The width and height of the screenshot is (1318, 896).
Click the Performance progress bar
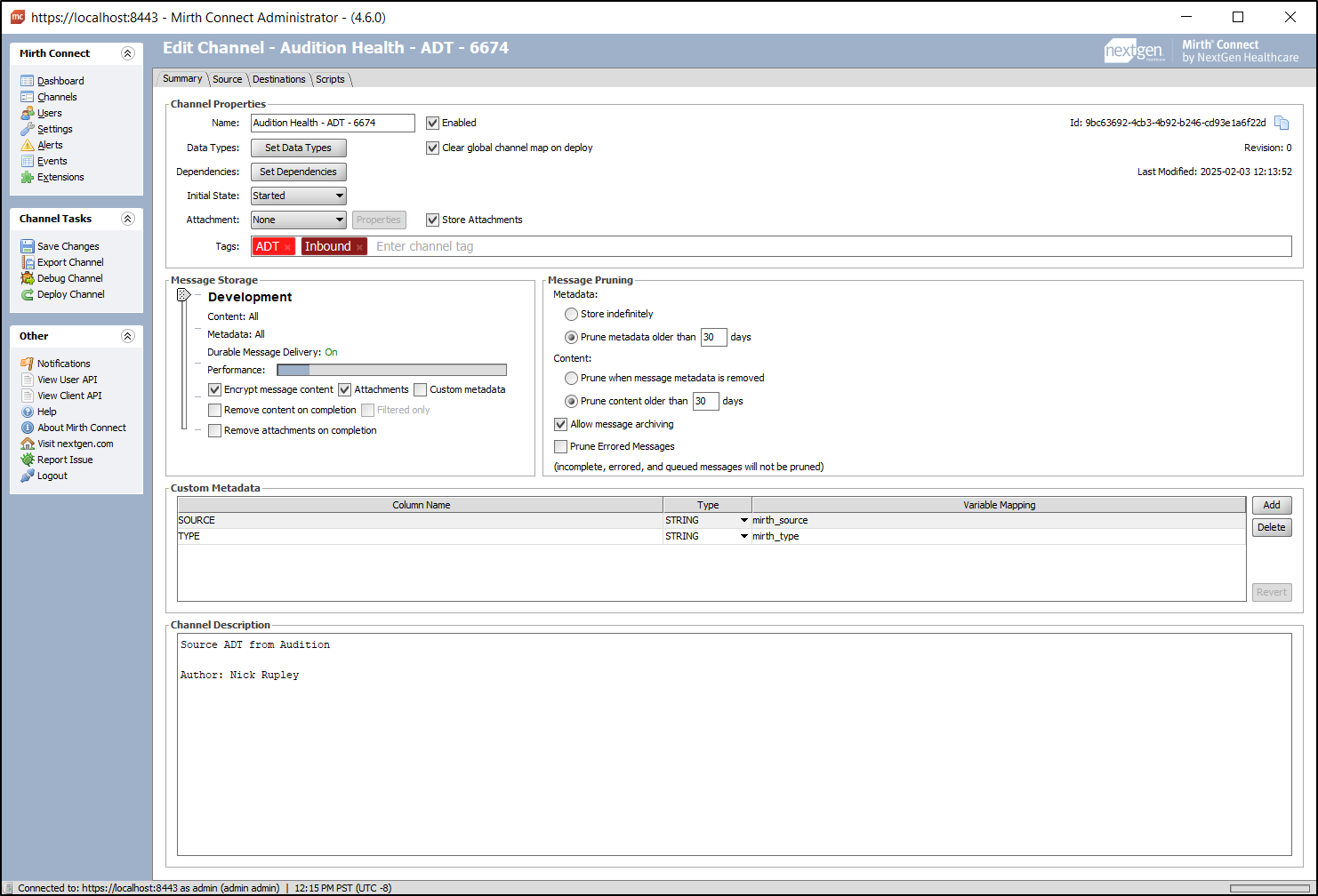(x=392, y=370)
